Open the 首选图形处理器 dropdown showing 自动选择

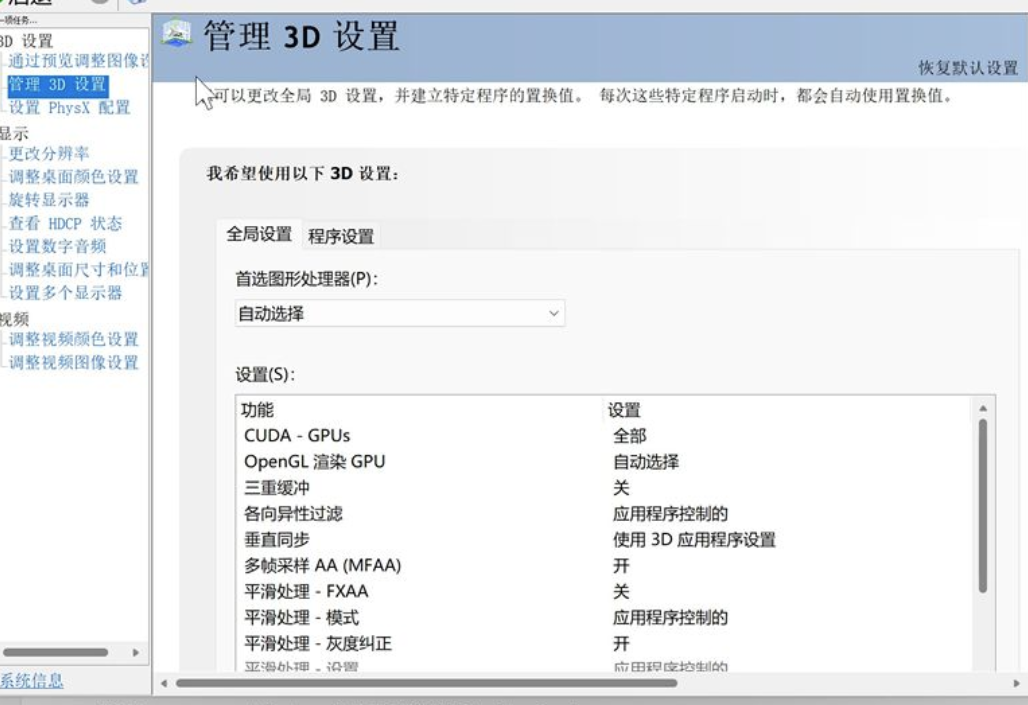[398, 313]
